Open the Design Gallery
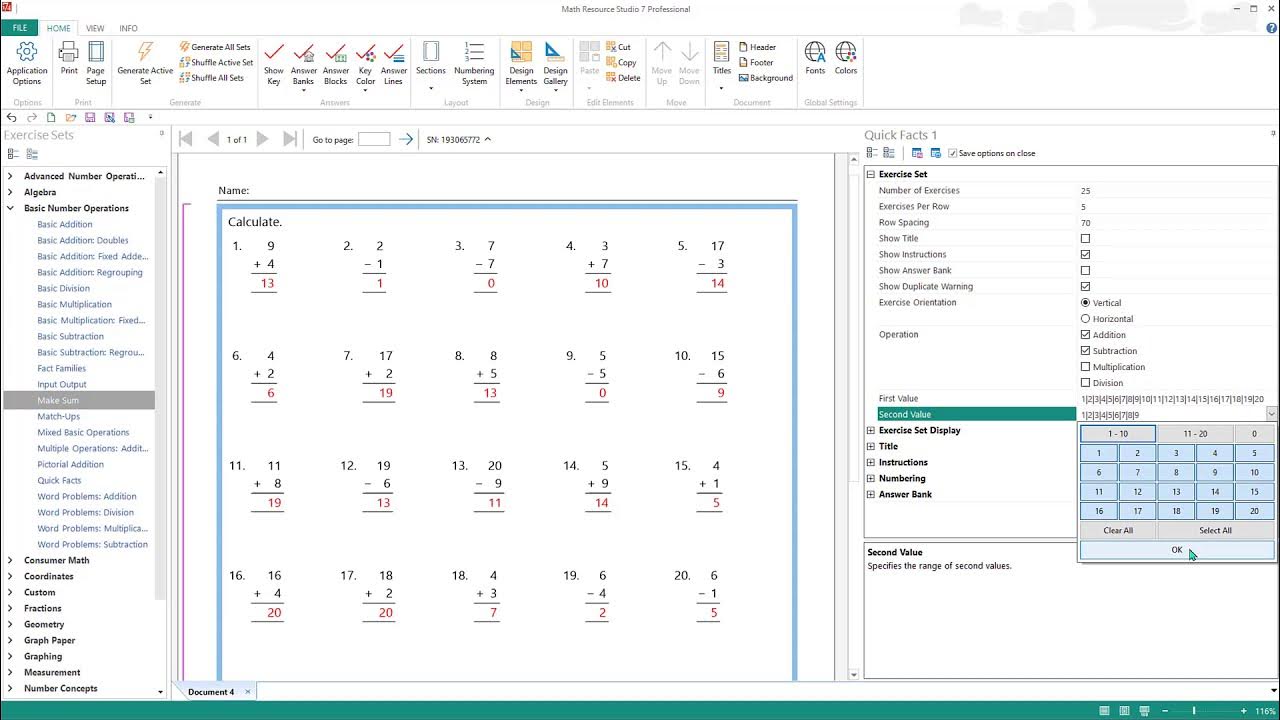Viewport: 1280px width, 720px height. click(555, 63)
